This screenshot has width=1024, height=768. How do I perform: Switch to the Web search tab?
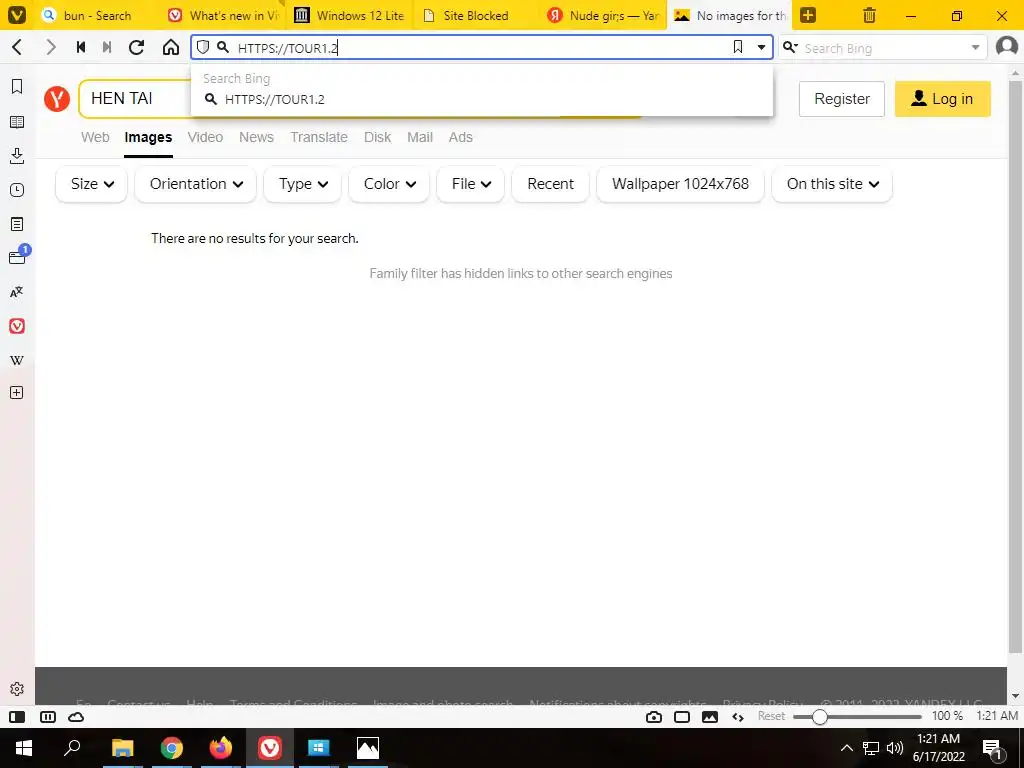(x=95, y=137)
